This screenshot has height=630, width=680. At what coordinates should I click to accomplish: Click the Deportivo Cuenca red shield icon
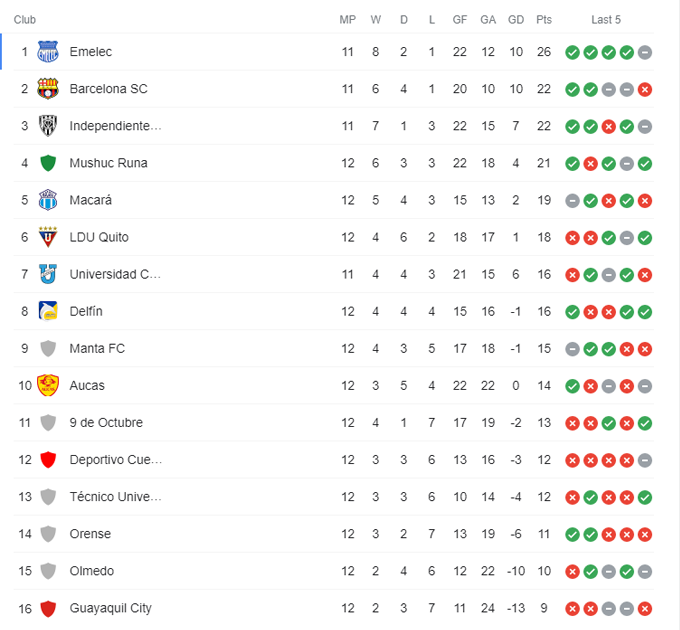tap(48, 460)
